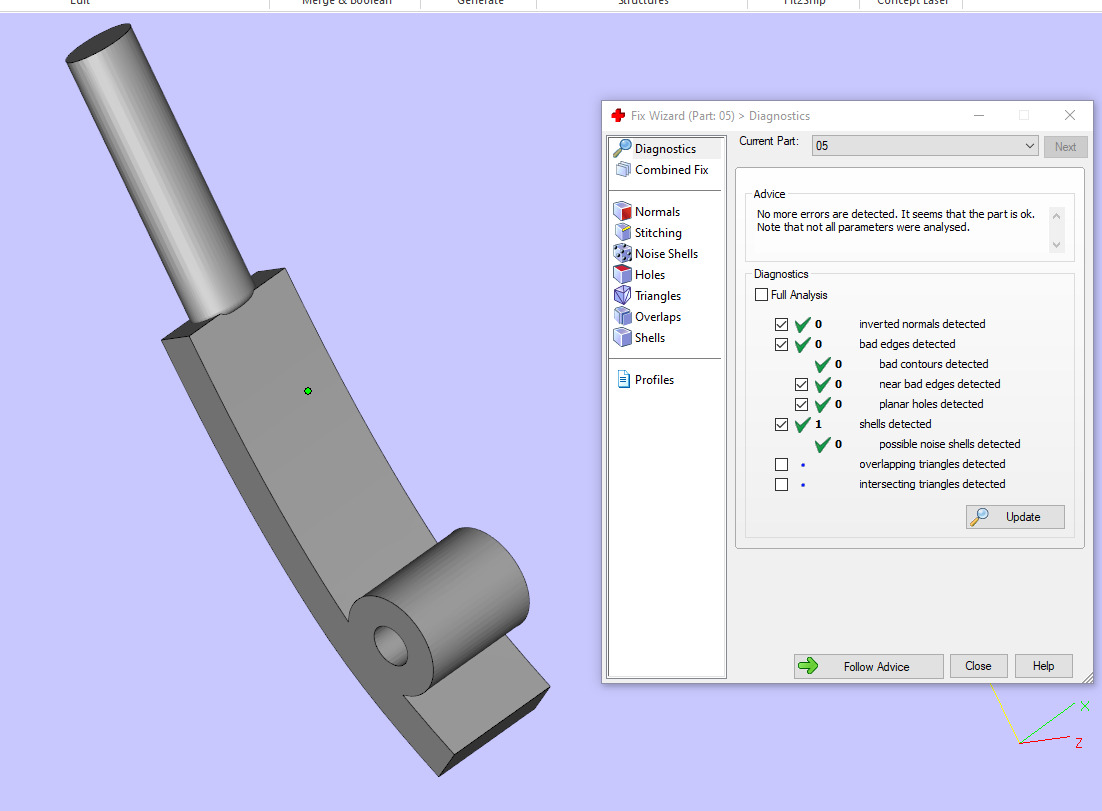Open the Normals fix icon
The width and height of the screenshot is (1102, 811).
(623, 211)
